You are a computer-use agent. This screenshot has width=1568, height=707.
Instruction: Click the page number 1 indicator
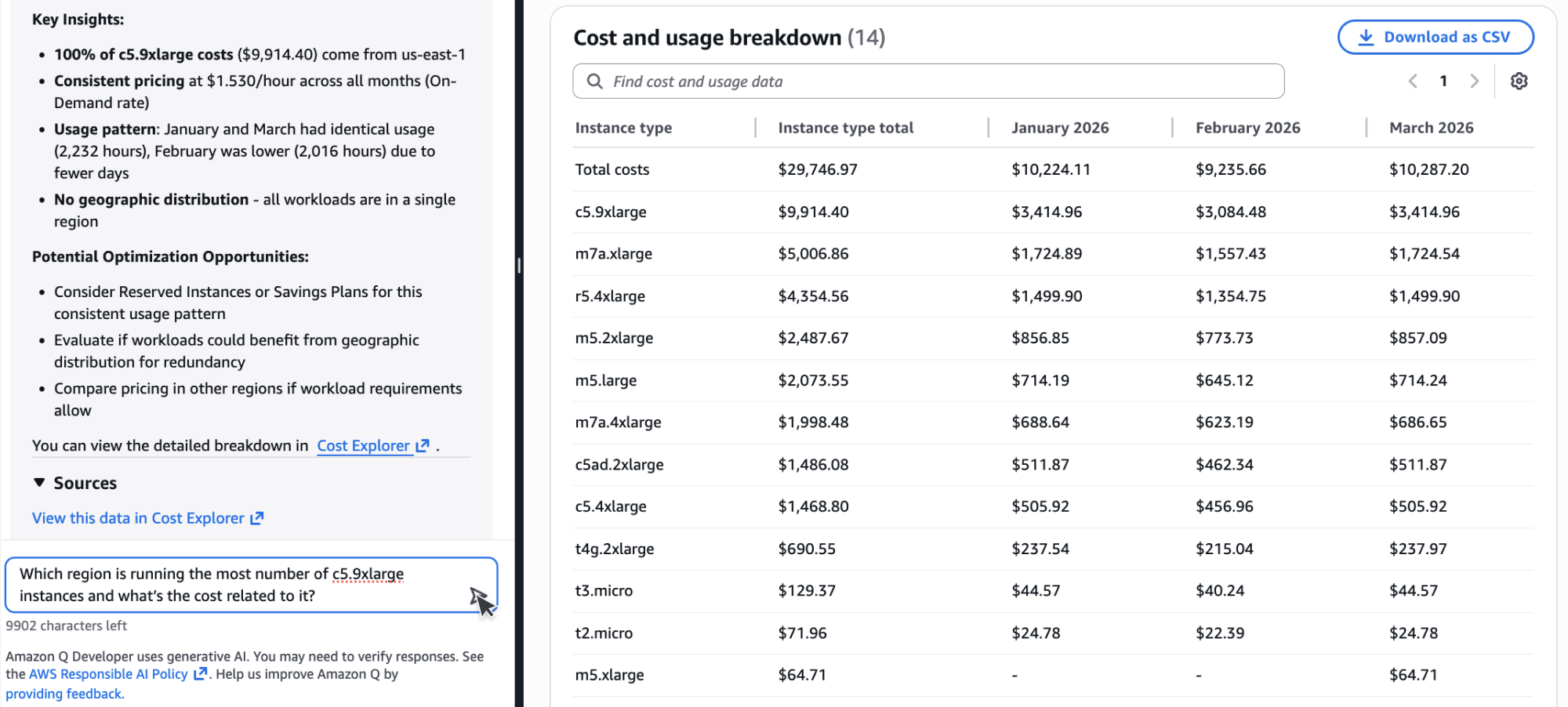1443,81
